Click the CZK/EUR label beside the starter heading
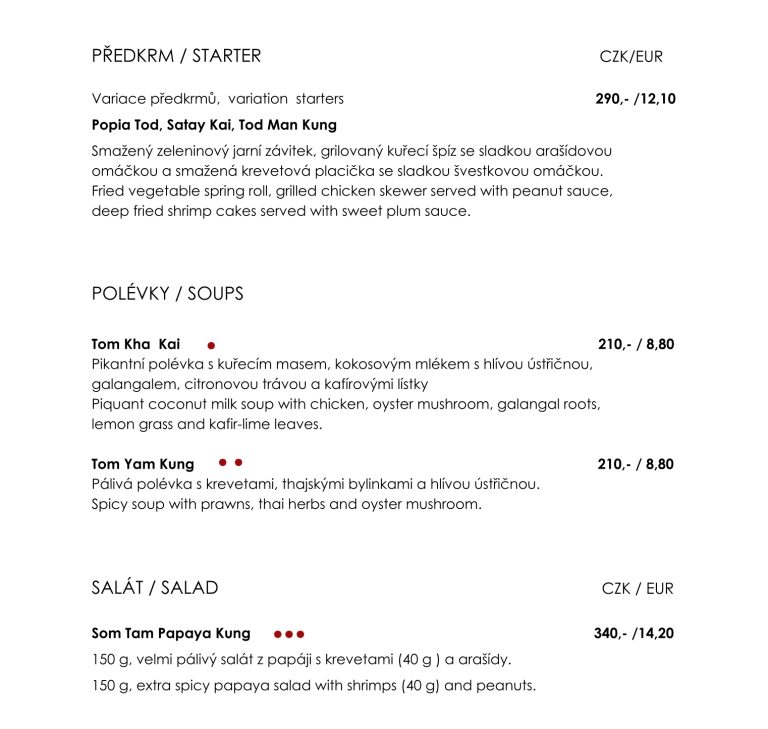Viewport: 768px width, 729px height. click(x=631, y=57)
